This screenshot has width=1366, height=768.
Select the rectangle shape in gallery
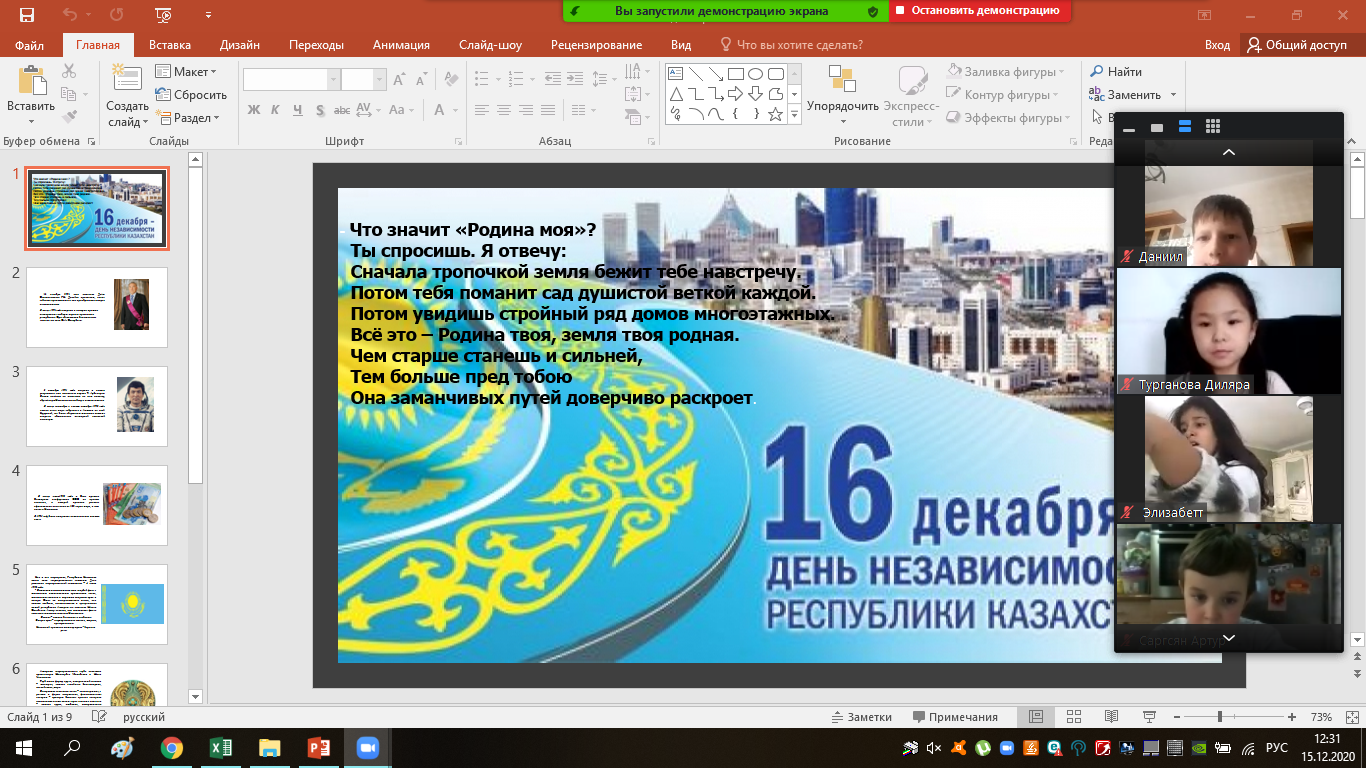pos(735,74)
